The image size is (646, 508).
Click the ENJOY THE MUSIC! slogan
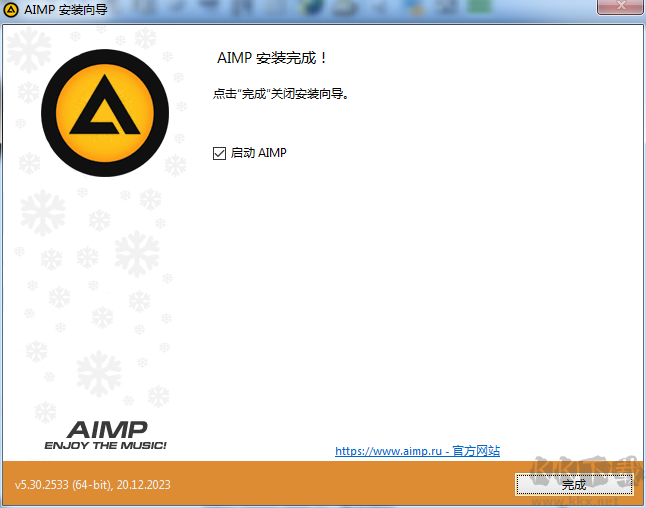coord(105,445)
